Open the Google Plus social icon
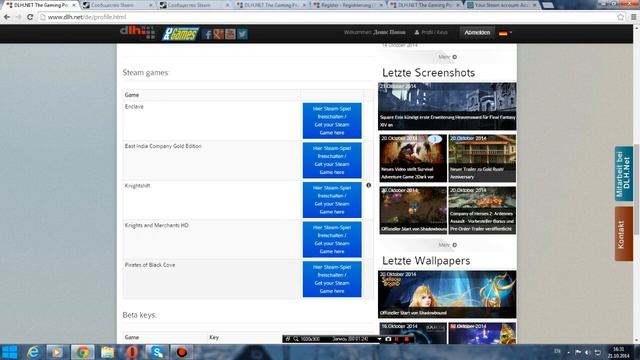This screenshot has width=640, height=360. point(219,34)
